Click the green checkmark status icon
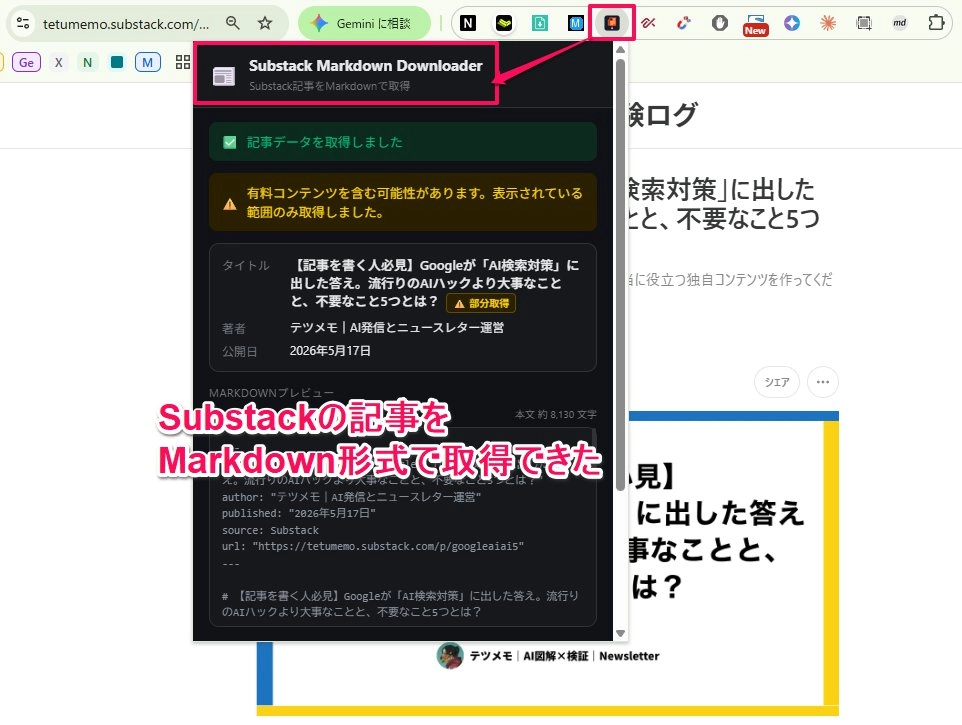The height and width of the screenshot is (725, 962). click(x=229, y=142)
